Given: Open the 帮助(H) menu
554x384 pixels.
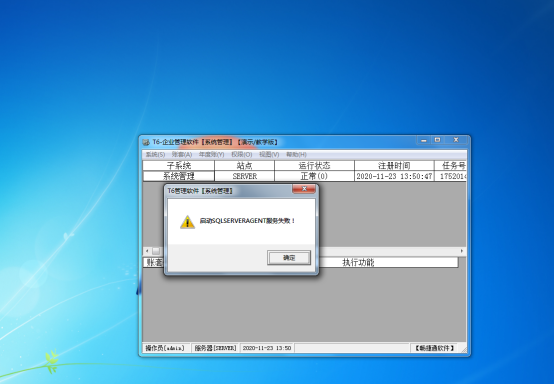Looking at the screenshot, I should point(296,154).
